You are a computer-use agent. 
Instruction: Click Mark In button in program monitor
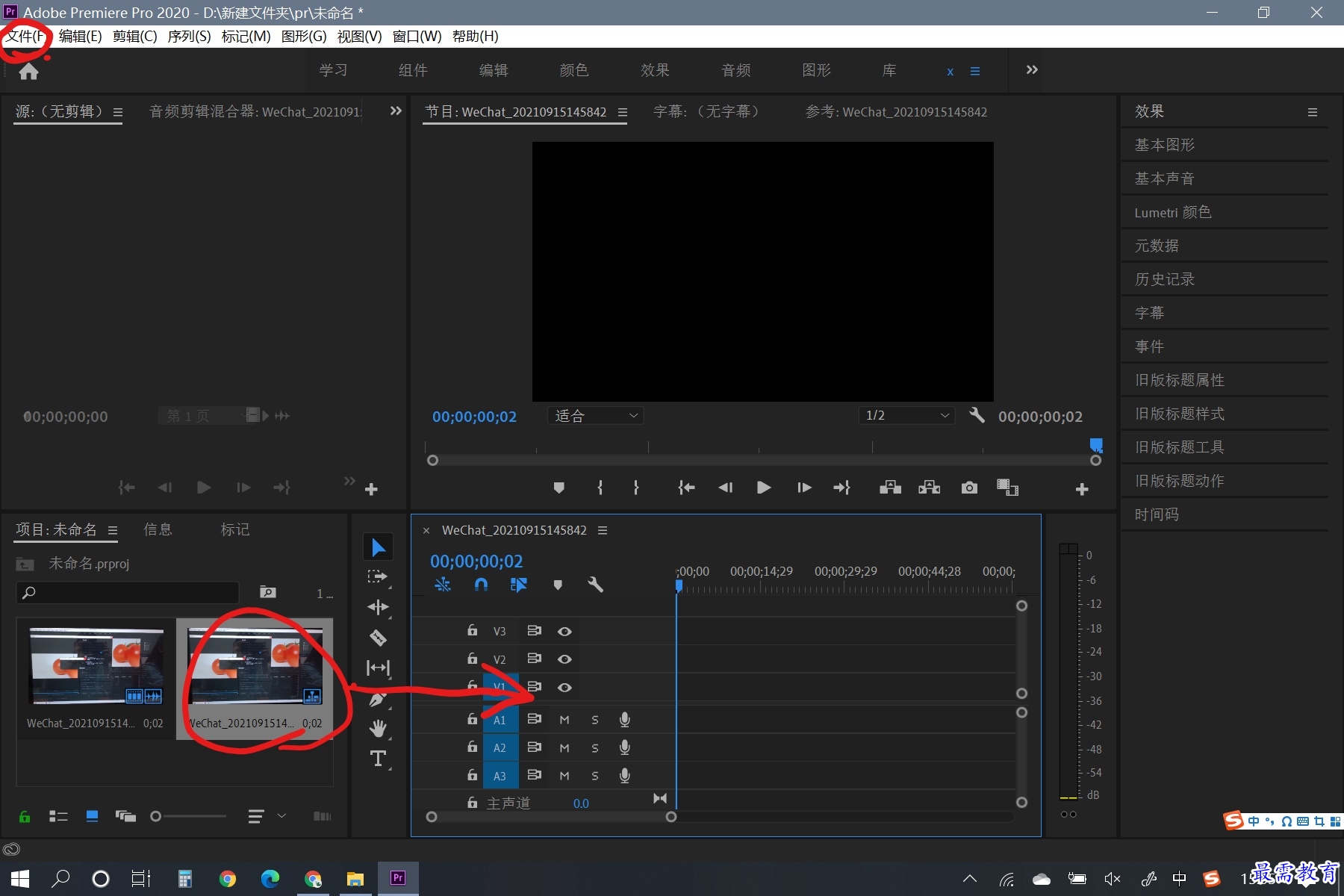(x=600, y=488)
